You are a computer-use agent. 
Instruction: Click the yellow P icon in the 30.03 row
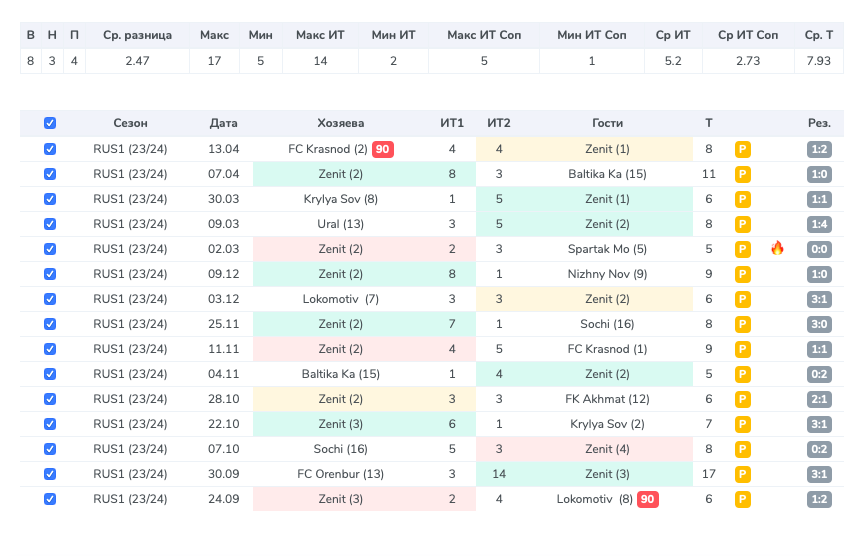point(743,199)
